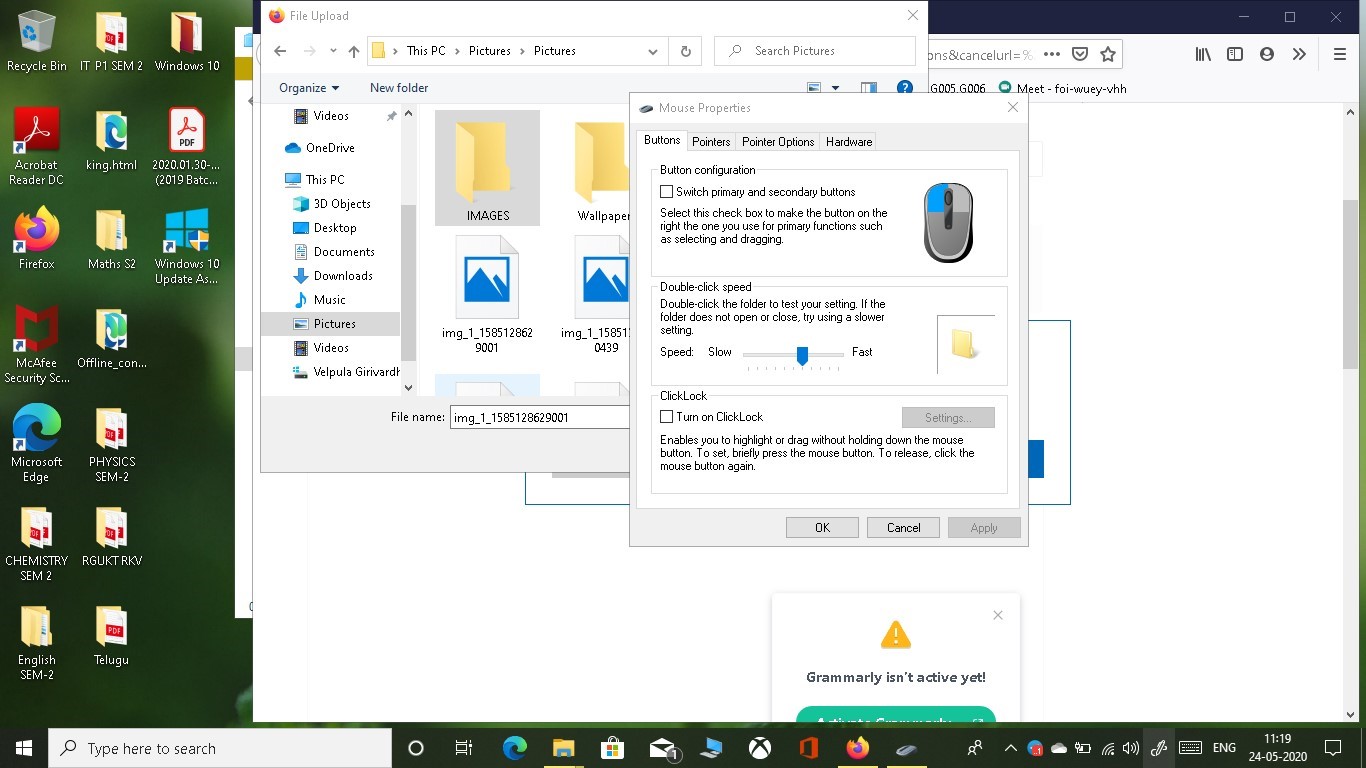Go back in File Upload navigation
Screen dimensions: 1366x768
(280, 51)
